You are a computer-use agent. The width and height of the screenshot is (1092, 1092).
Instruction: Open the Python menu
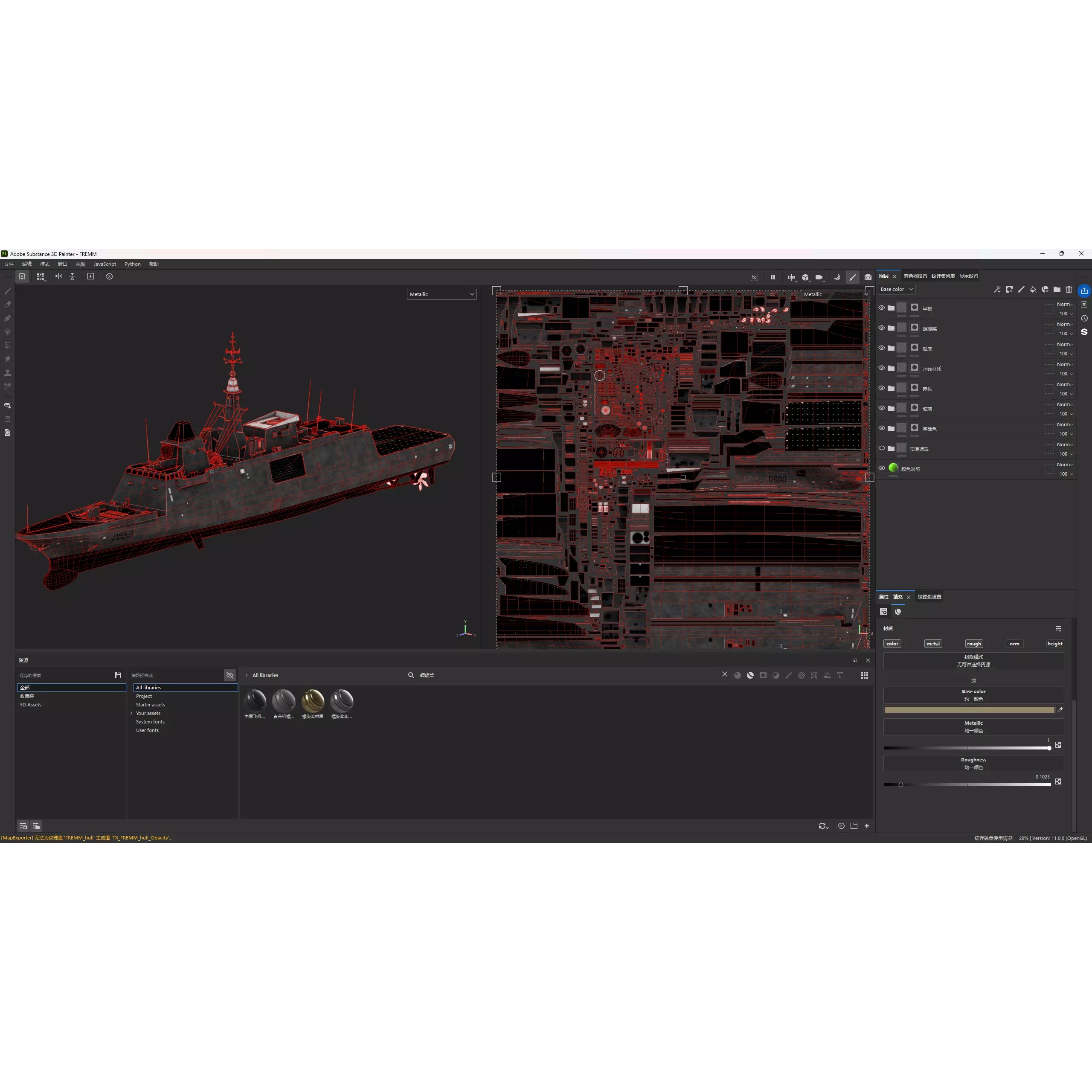point(132,264)
